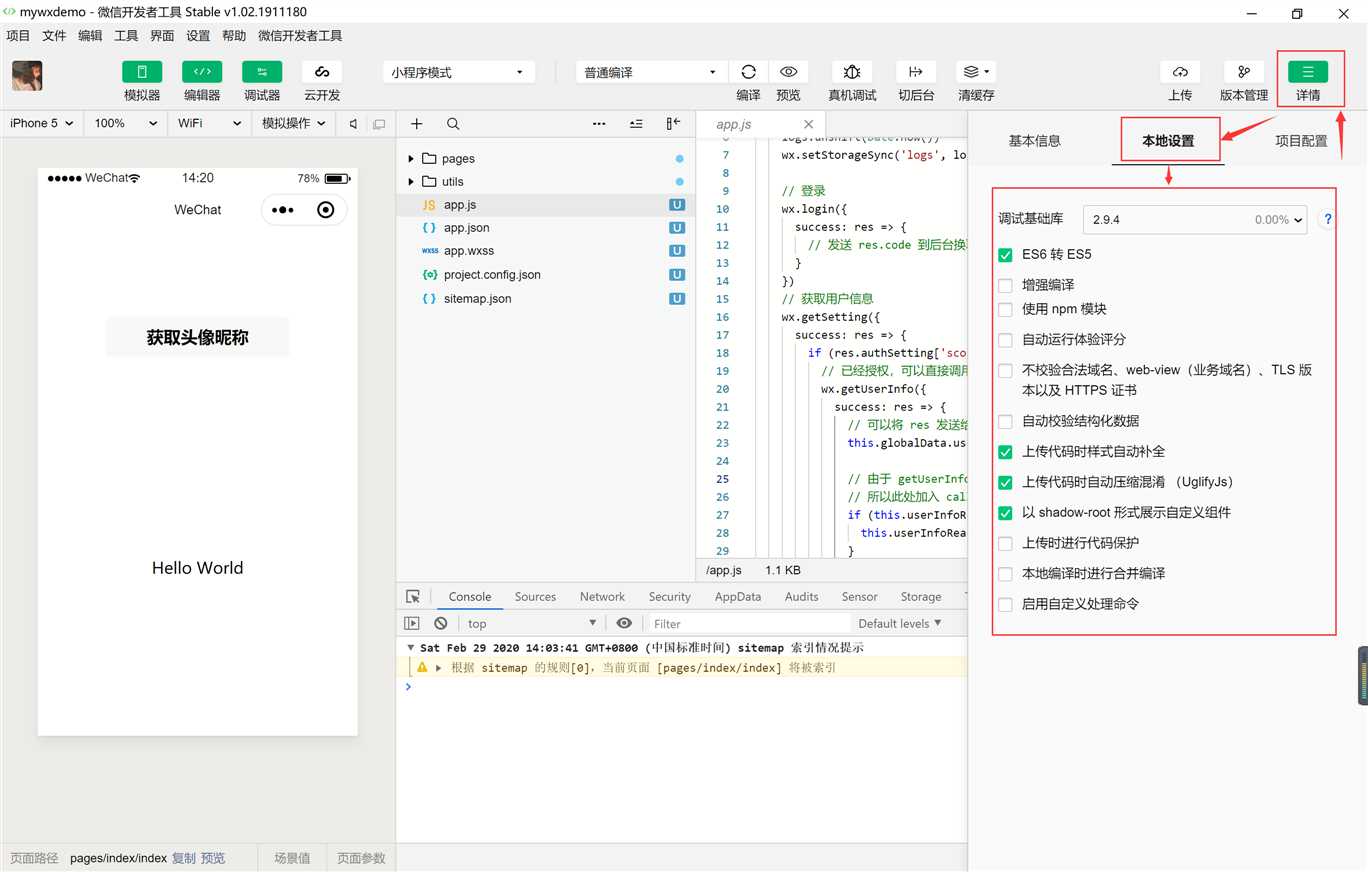Image resolution: width=1368 pixels, height=872 pixels.
Task: Click the Upload (上传) cloud icon
Action: point(1180,72)
